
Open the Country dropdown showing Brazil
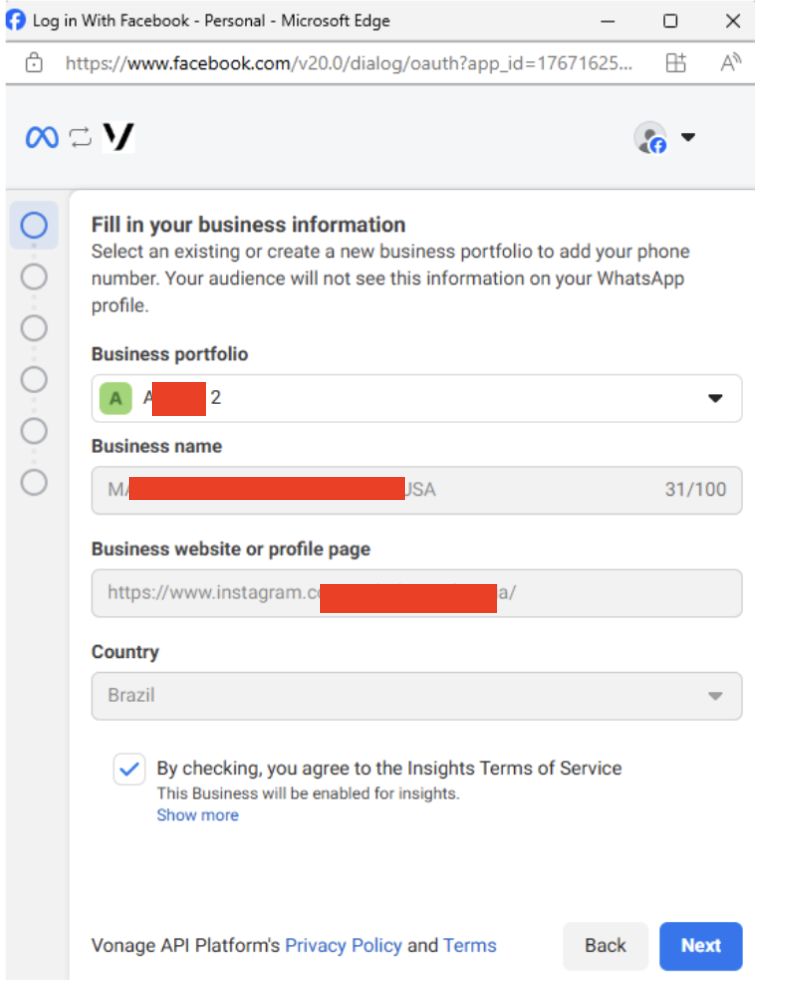(417, 696)
